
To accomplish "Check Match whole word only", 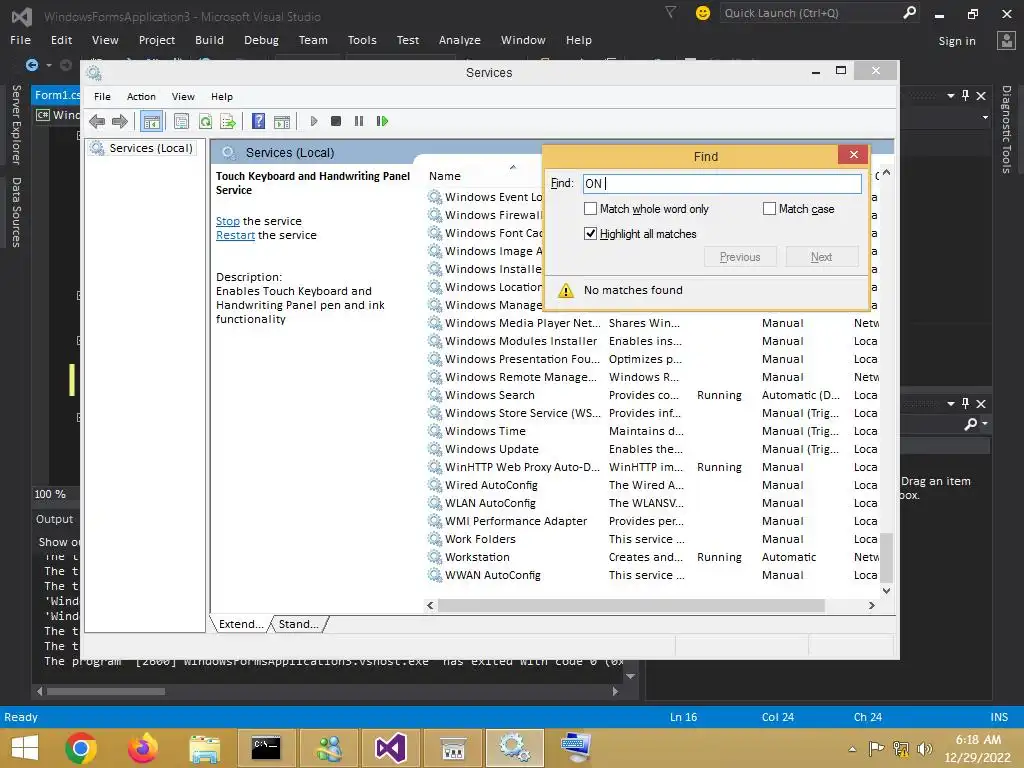I will click(x=590, y=209).
